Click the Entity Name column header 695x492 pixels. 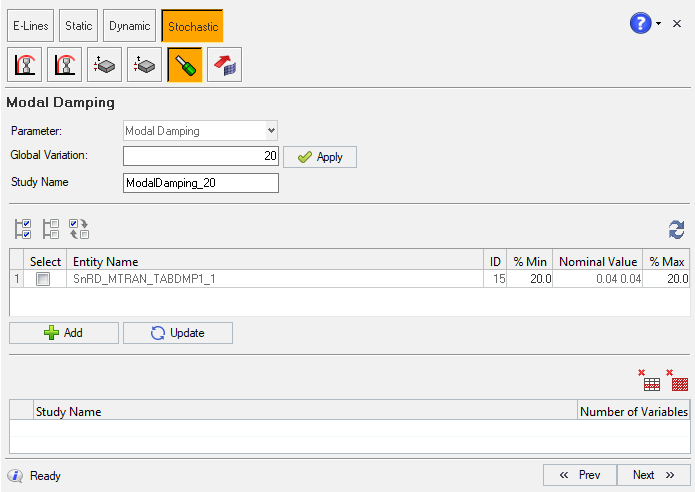[275, 262]
